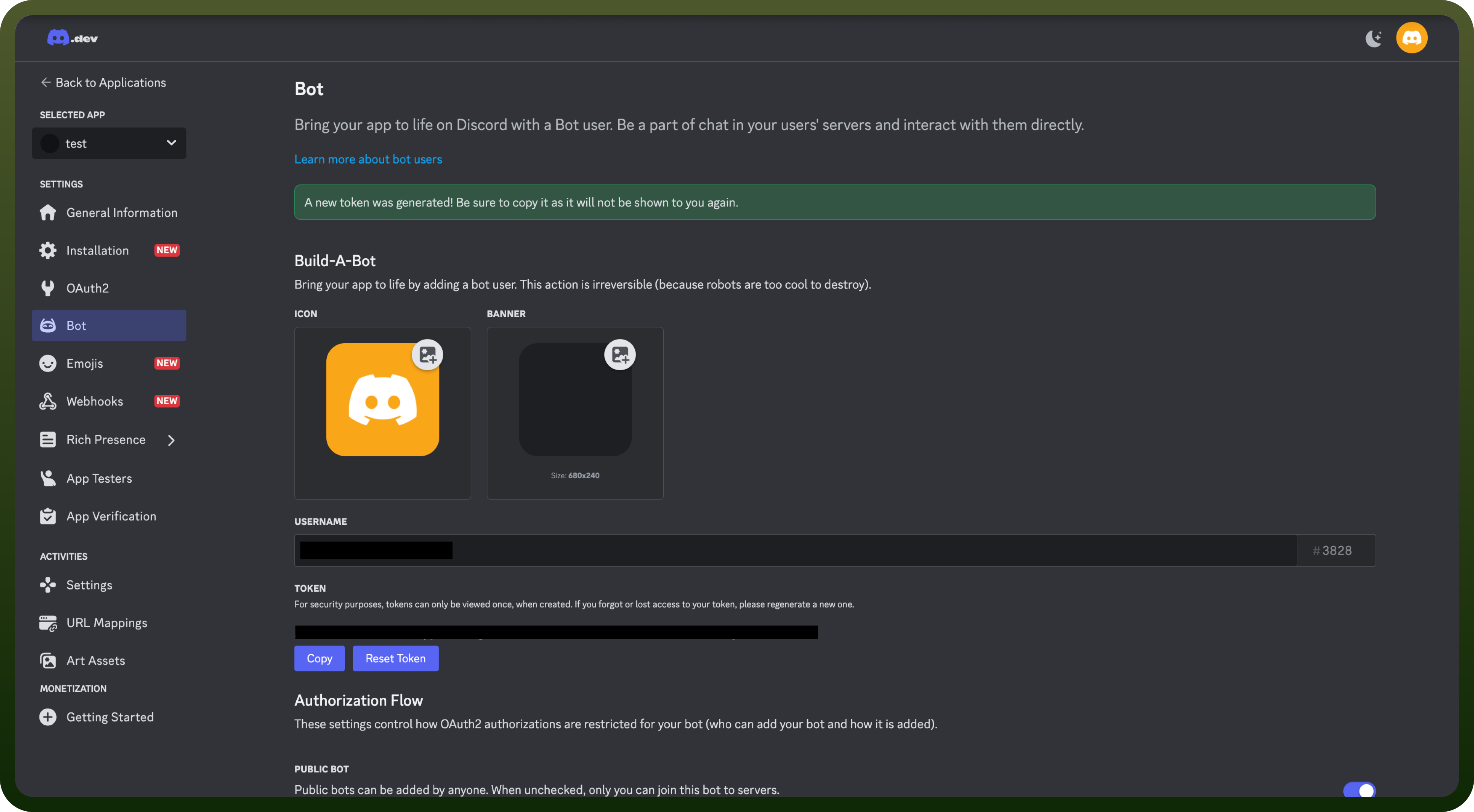Click the Discord .dev logo
This screenshot has height=812, width=1474.
coord(72,38)
